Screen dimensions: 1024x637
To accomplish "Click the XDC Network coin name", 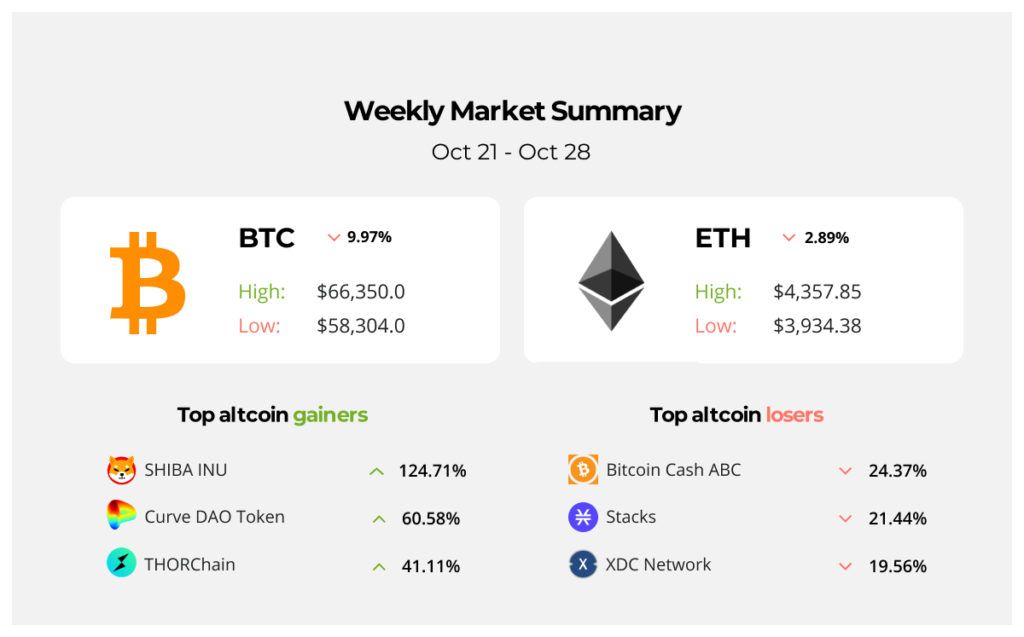I will pyautogui.click(x=658, y=564).
